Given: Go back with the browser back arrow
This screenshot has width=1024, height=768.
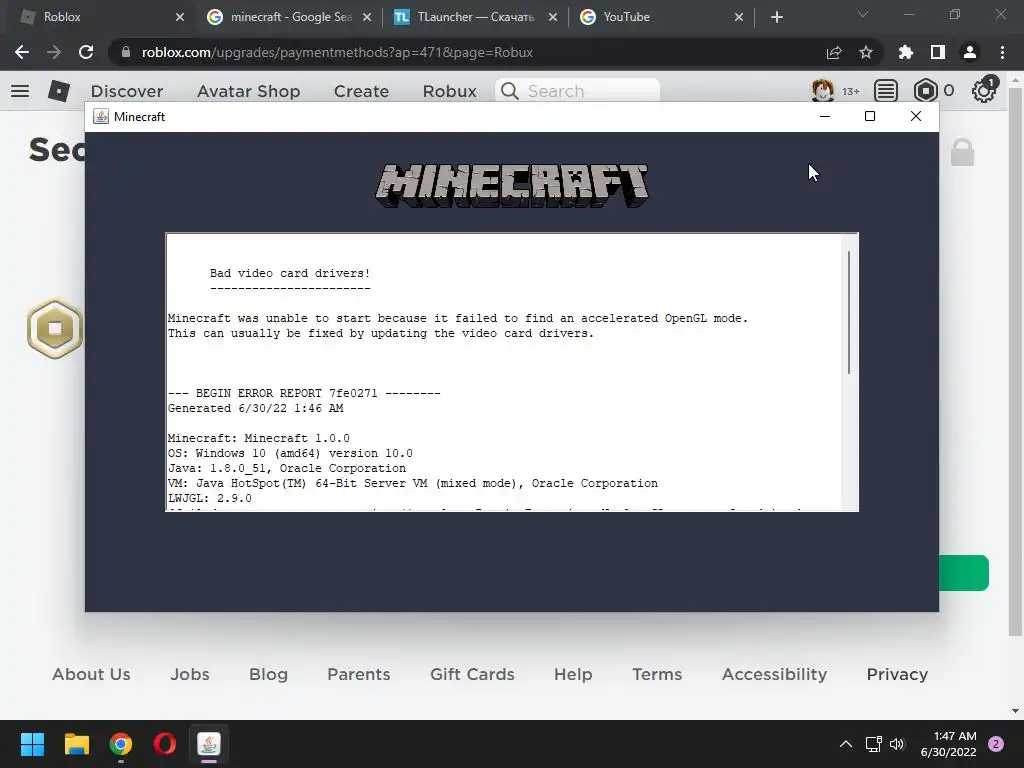Looking at the screenshot, I should click(x=22, y=52).
